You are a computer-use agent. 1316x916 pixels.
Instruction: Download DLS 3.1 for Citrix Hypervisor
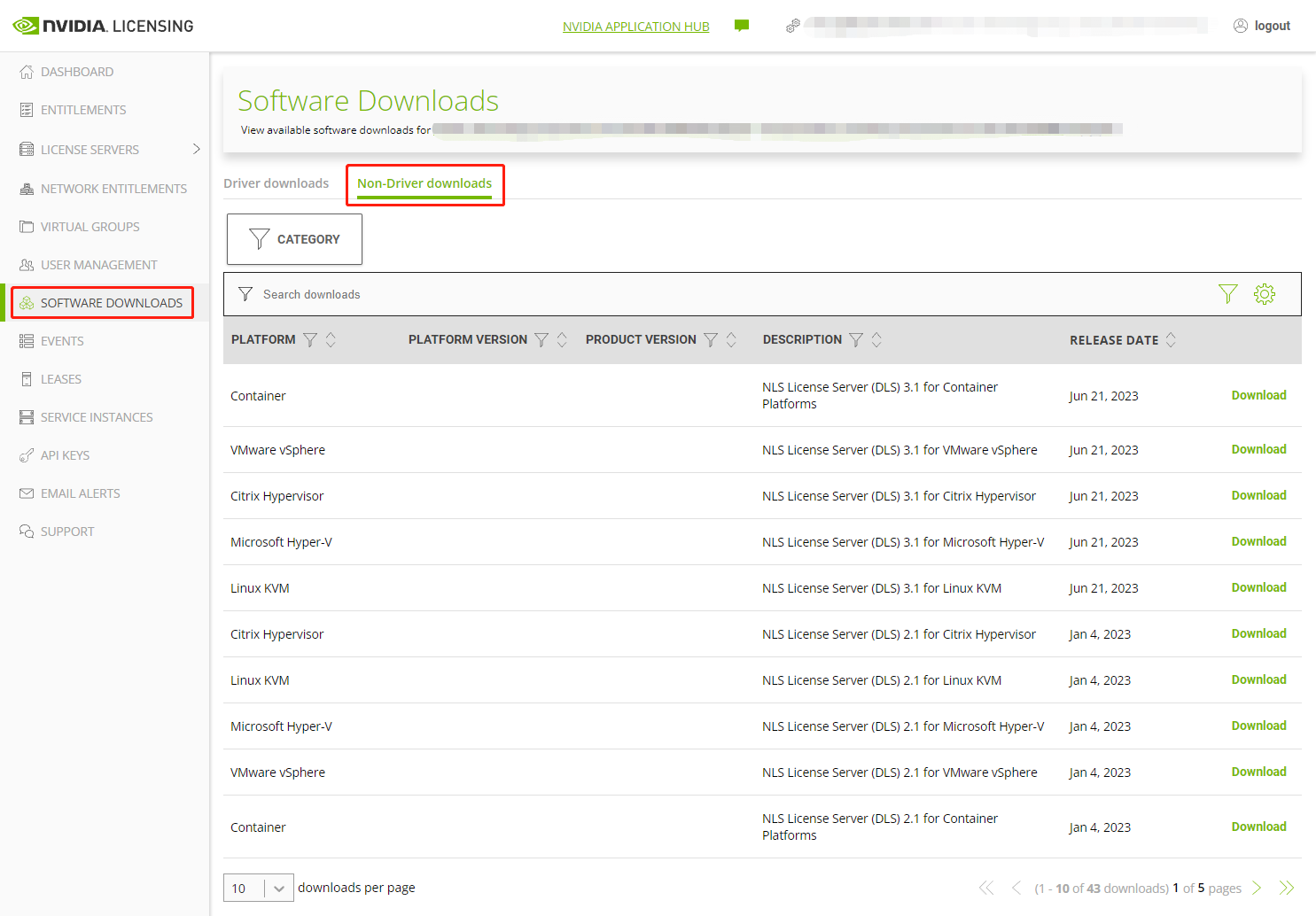pyautogui.click(x=1258, y=495)
